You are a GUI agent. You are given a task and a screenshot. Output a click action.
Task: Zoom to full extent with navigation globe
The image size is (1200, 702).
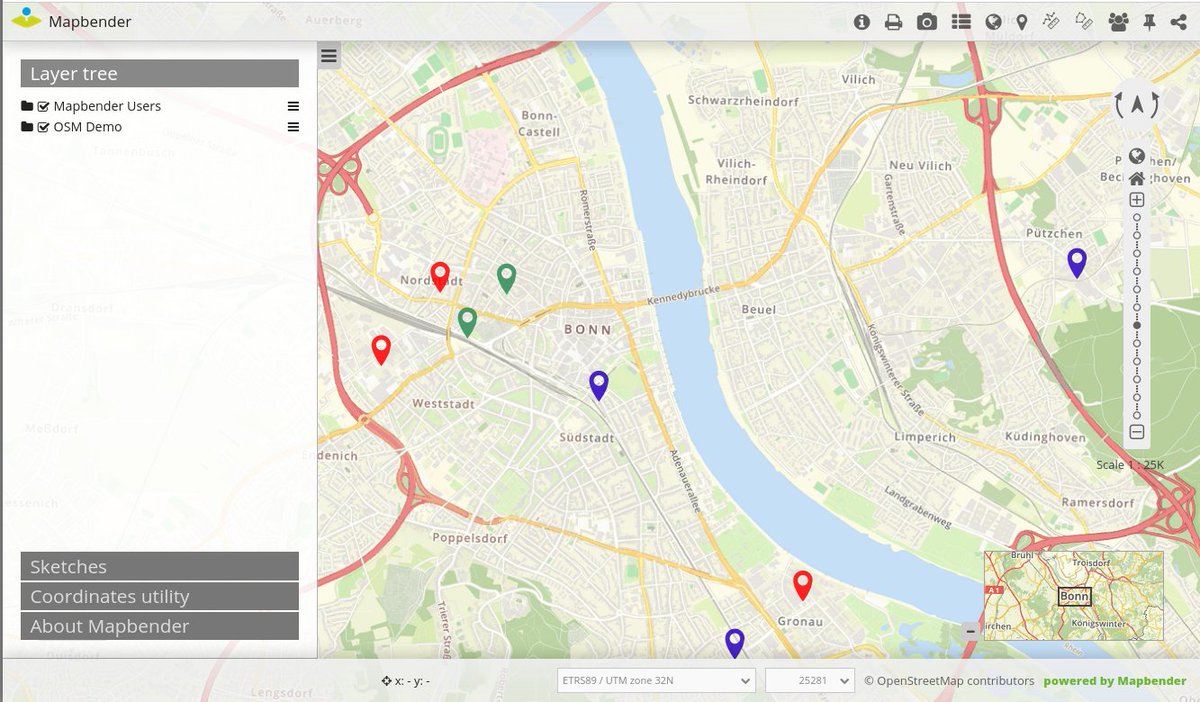tap(1137, 156)
